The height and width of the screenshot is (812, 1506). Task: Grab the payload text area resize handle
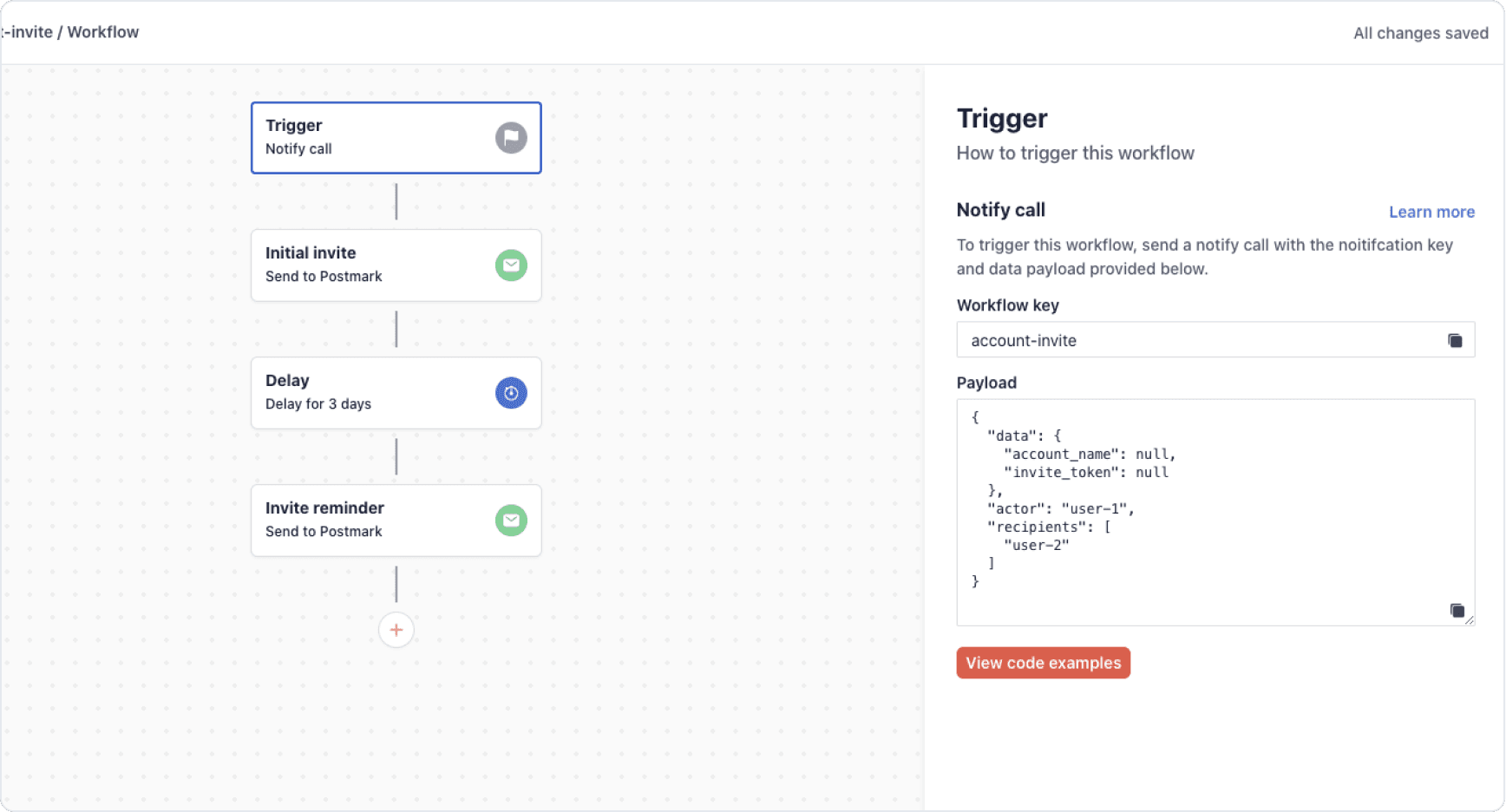[1470, 620]
